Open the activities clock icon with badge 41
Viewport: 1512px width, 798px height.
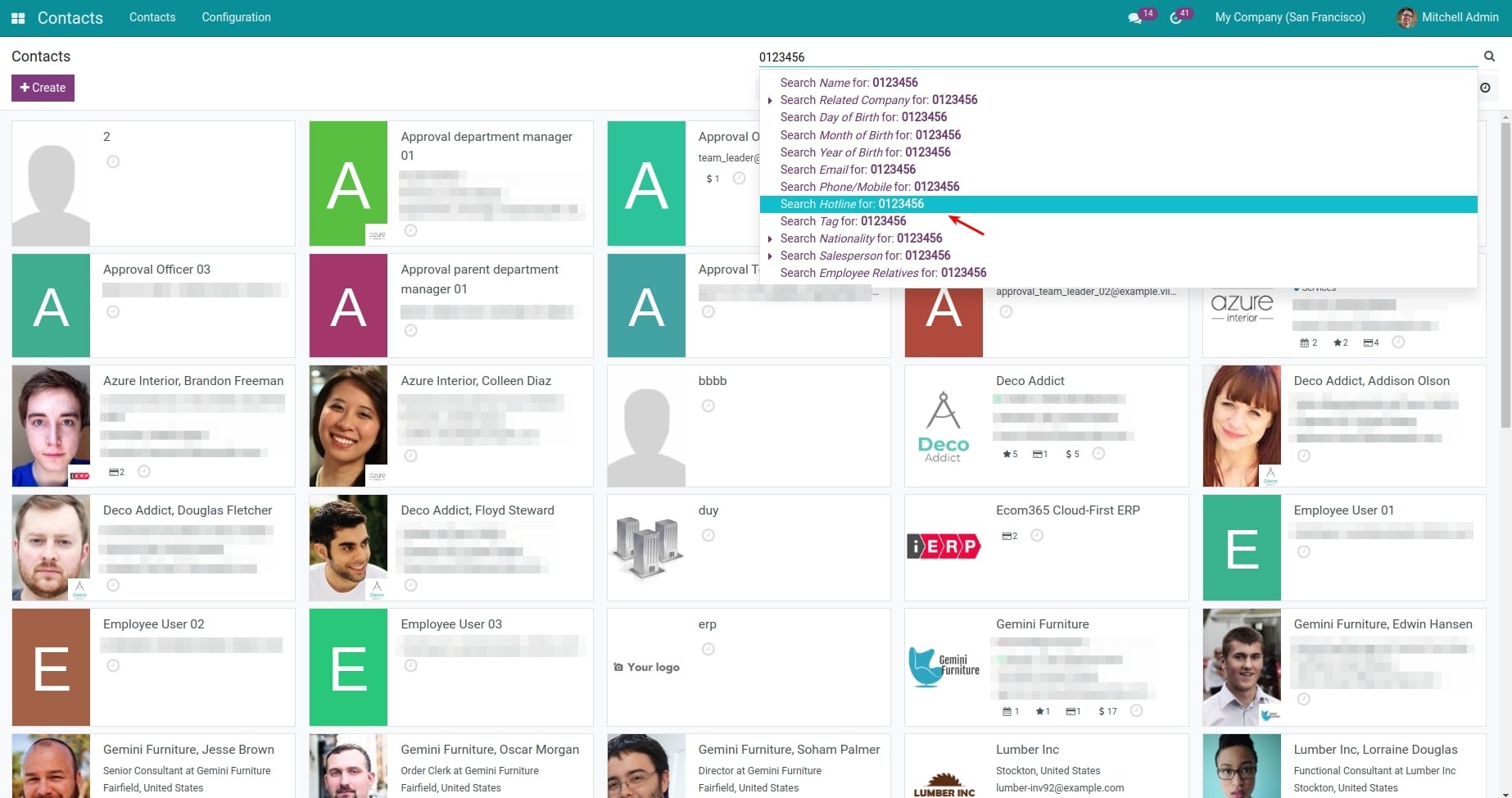(x=1176, y=18)
